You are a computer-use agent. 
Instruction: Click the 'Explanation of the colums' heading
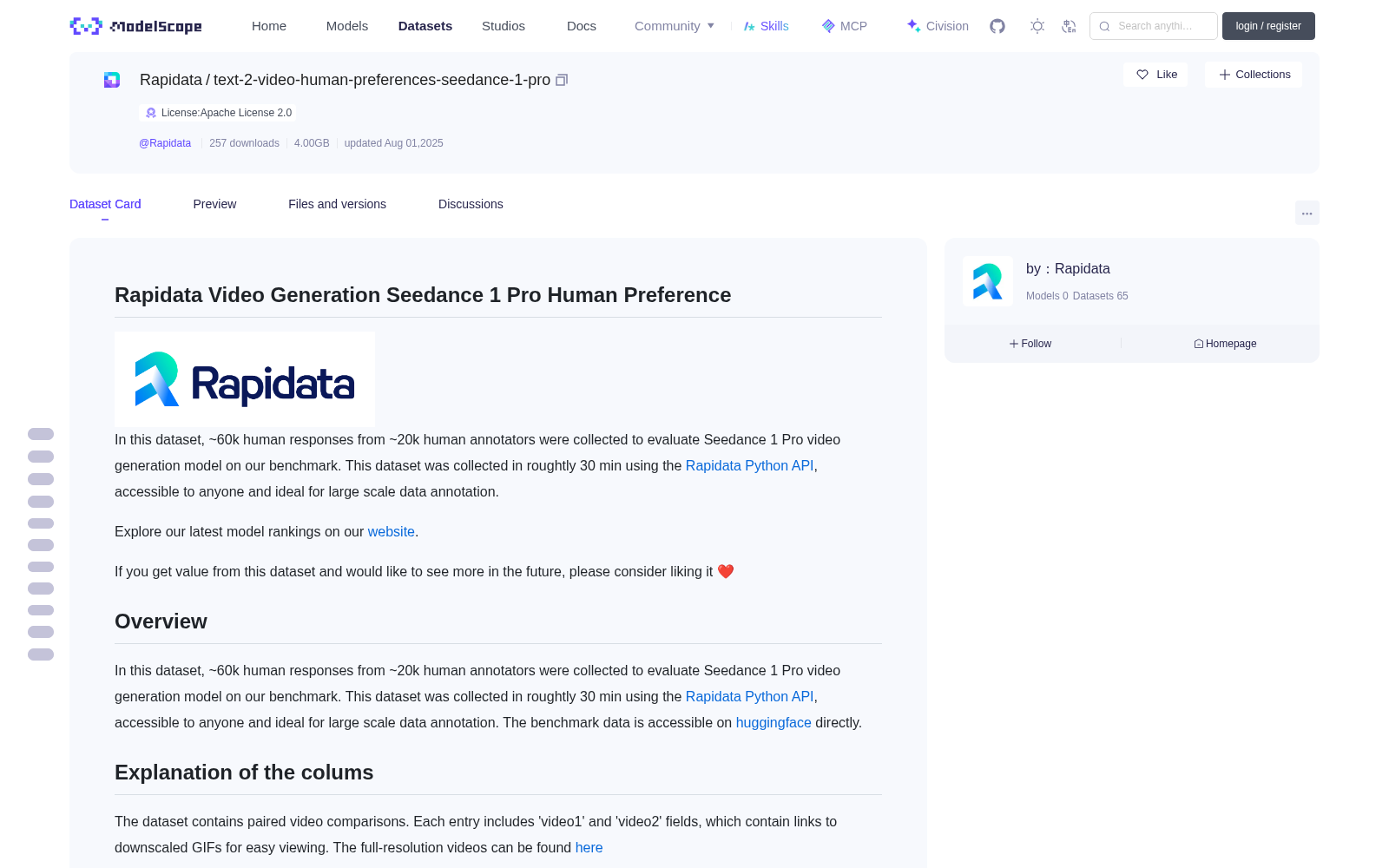point(244,773)
